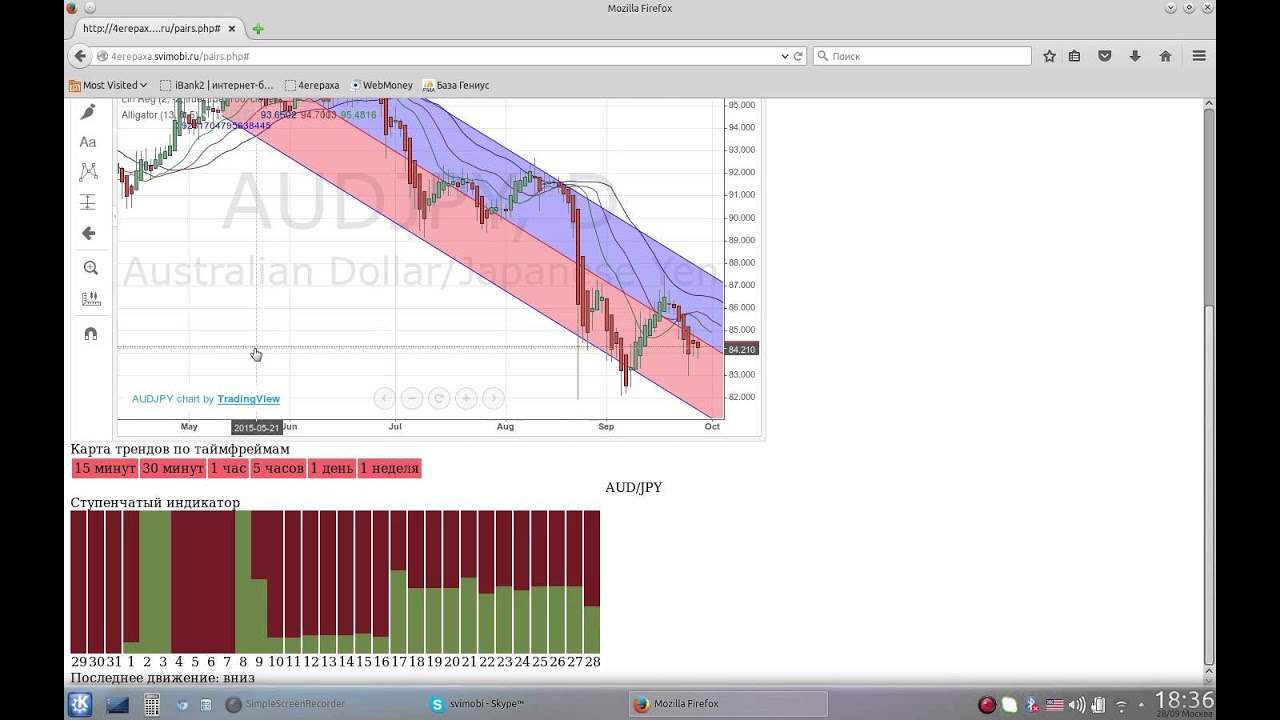Open URL history dropdown arrow

[x=784, y=56]
